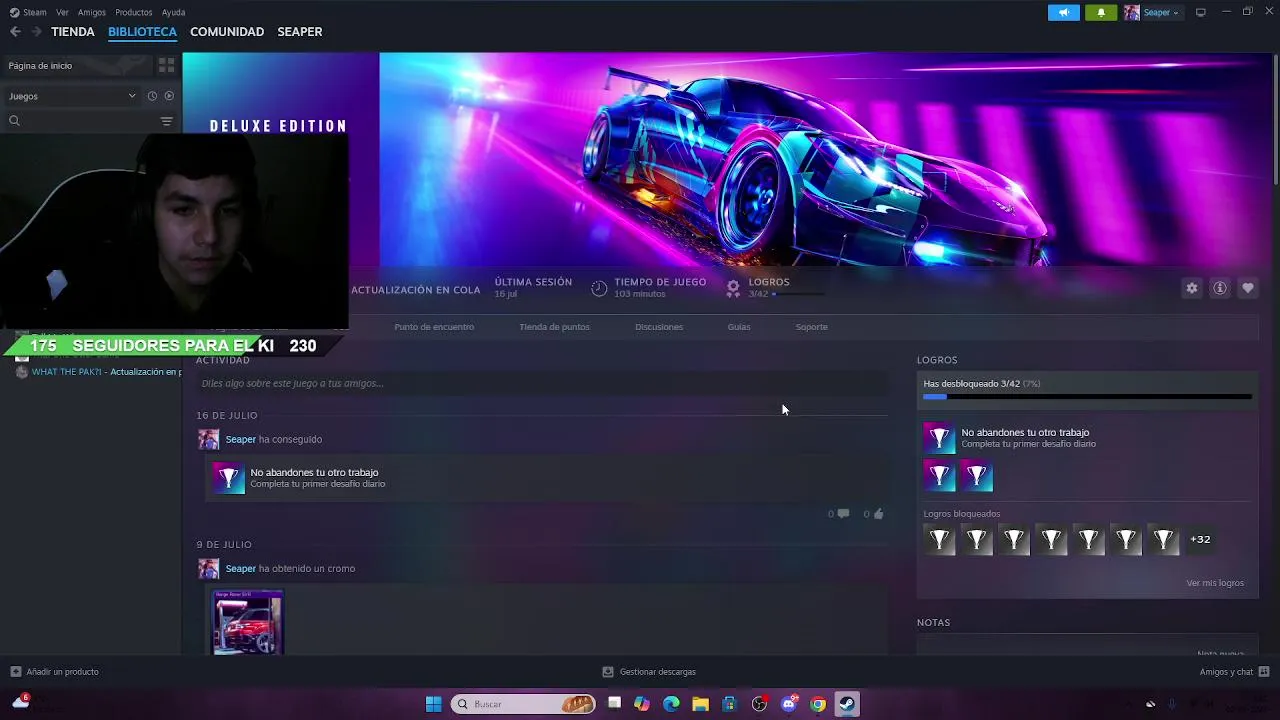The image size is (1280, 720).
Task: Add game to favorites heart icon
Action: (1248, 288)
